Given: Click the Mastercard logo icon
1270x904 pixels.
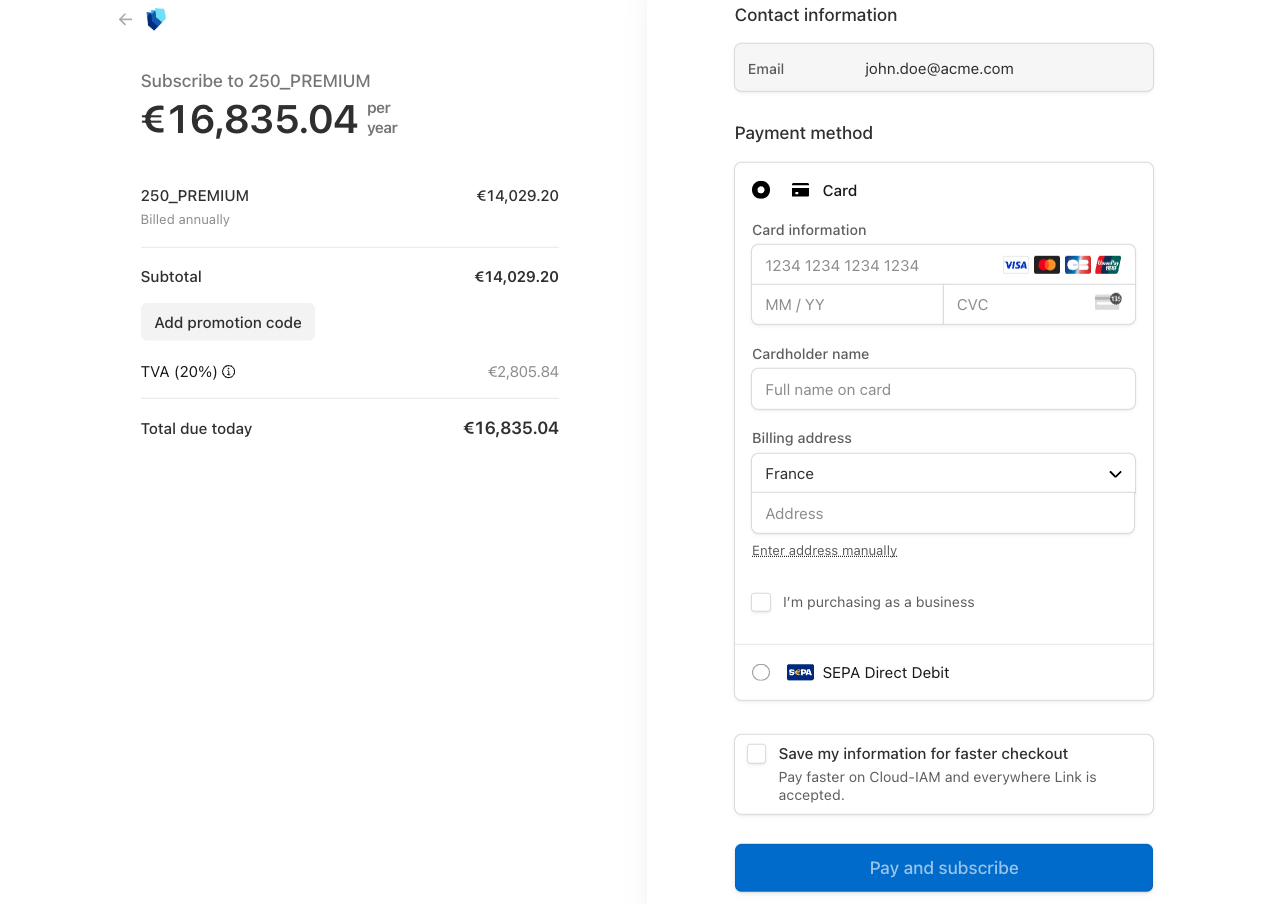Looking at the screenshot, I should click(1046, 265).
